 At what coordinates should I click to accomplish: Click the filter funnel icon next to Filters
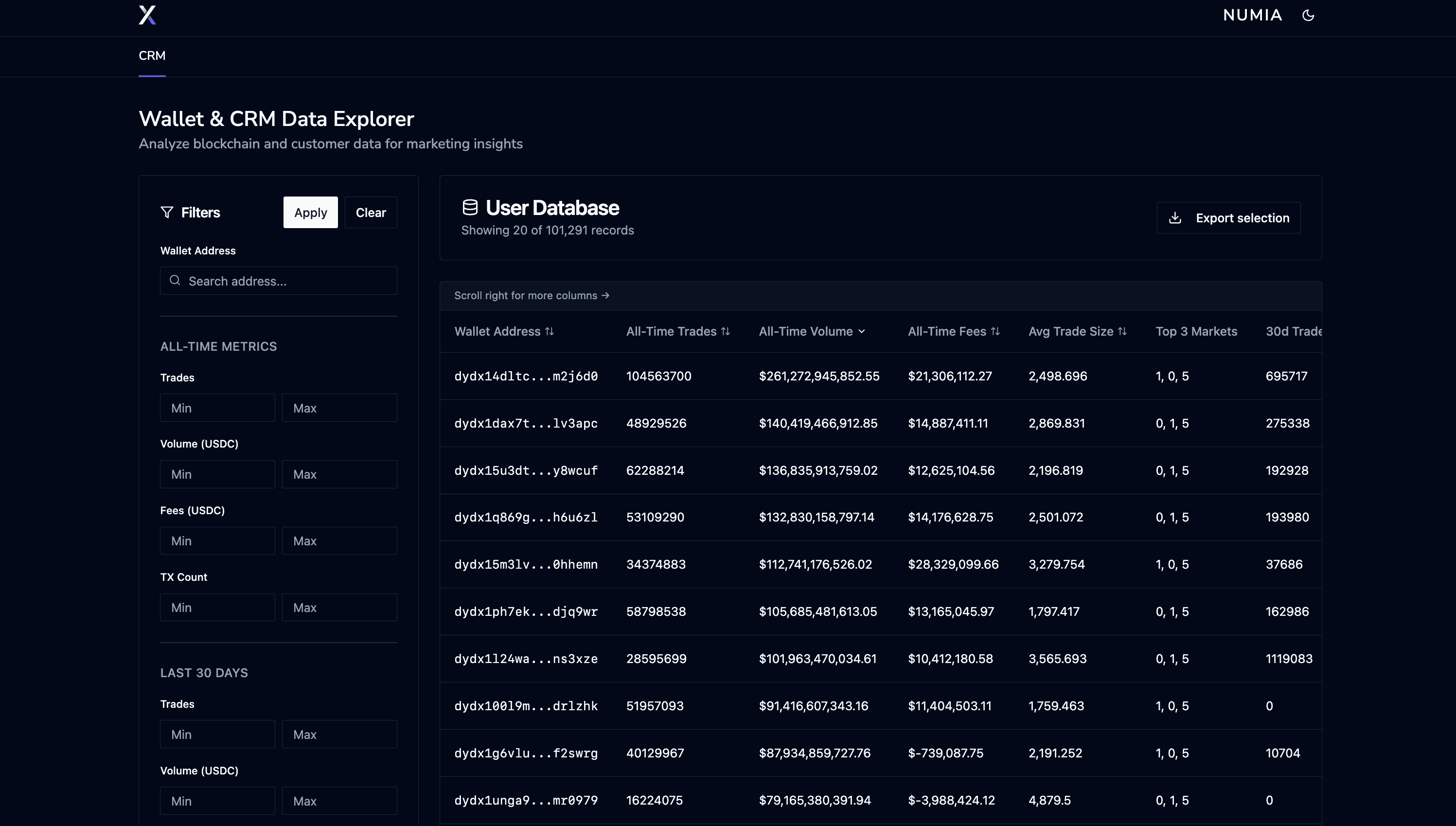pos(167,212)
